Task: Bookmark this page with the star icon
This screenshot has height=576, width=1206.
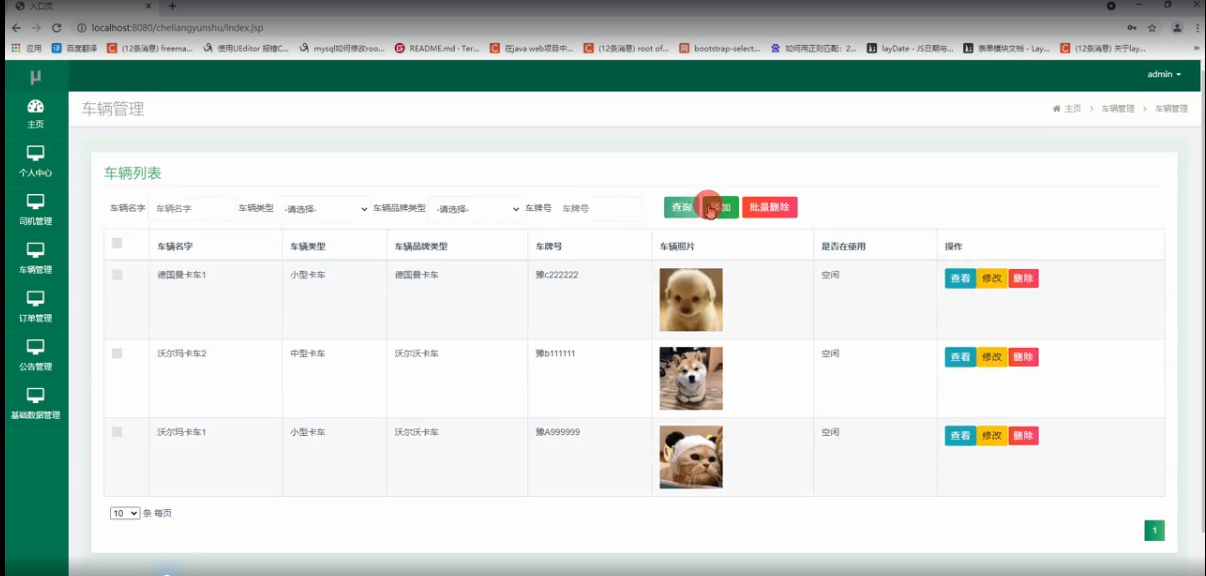Action: 1152,28
